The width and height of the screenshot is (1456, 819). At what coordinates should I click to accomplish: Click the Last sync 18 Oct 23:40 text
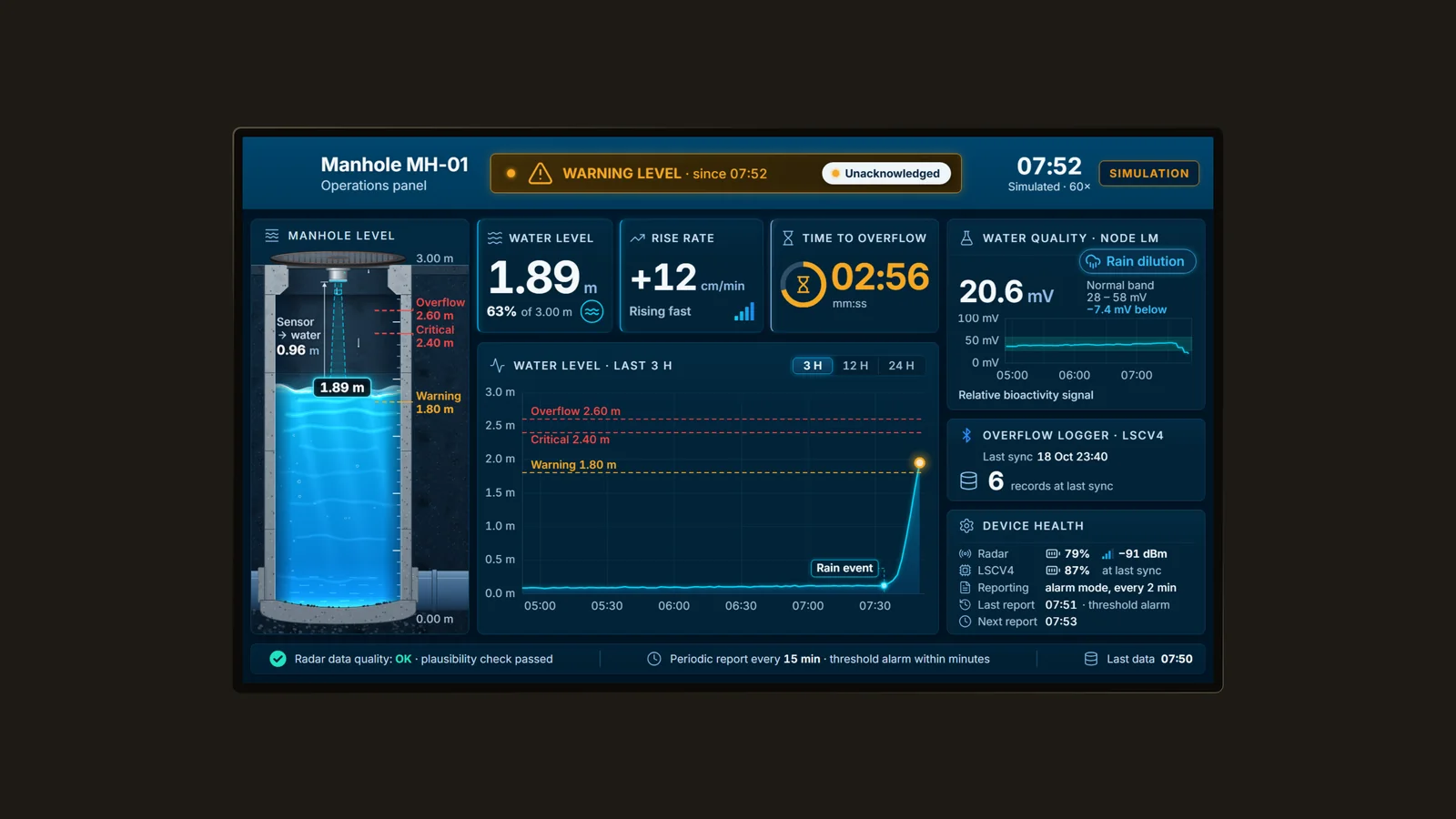point(1045,457)
